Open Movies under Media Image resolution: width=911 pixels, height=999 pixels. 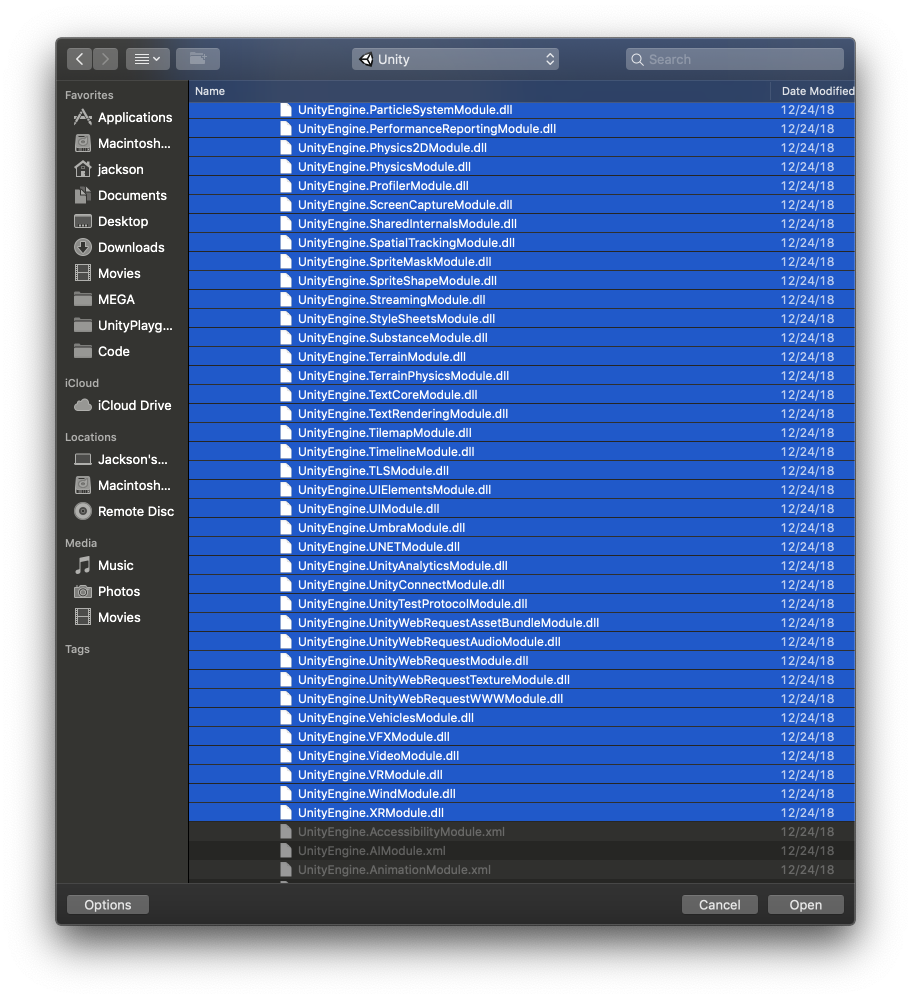pos(123,617)
